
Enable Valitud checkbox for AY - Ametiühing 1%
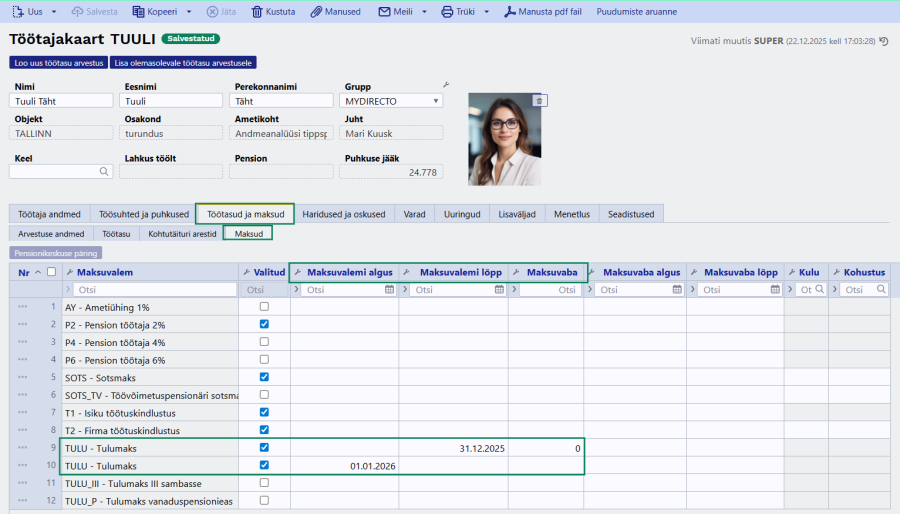click(x=264, y=307)
